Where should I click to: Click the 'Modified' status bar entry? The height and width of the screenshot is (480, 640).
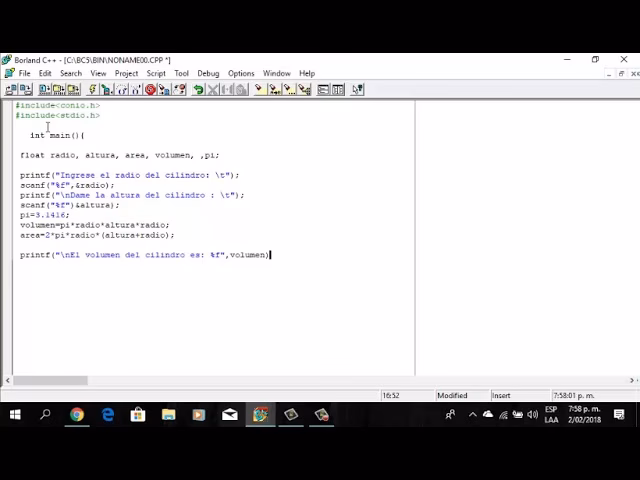pos(452,396)
